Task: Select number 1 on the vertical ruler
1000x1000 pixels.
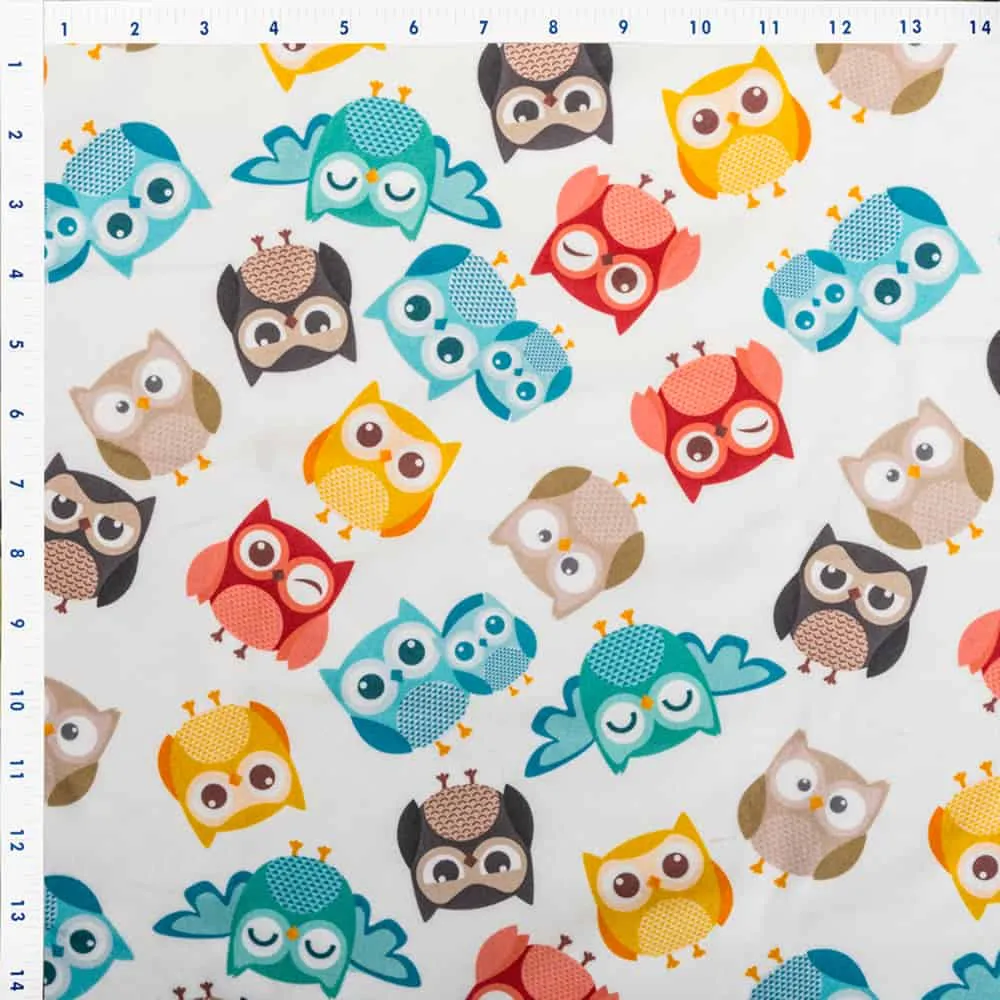Action: (17, 64)
